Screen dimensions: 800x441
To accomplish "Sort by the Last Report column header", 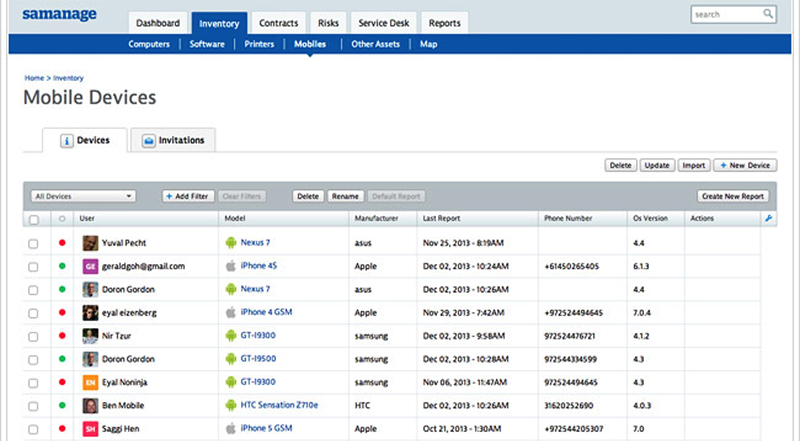I will tap(441, 218).
